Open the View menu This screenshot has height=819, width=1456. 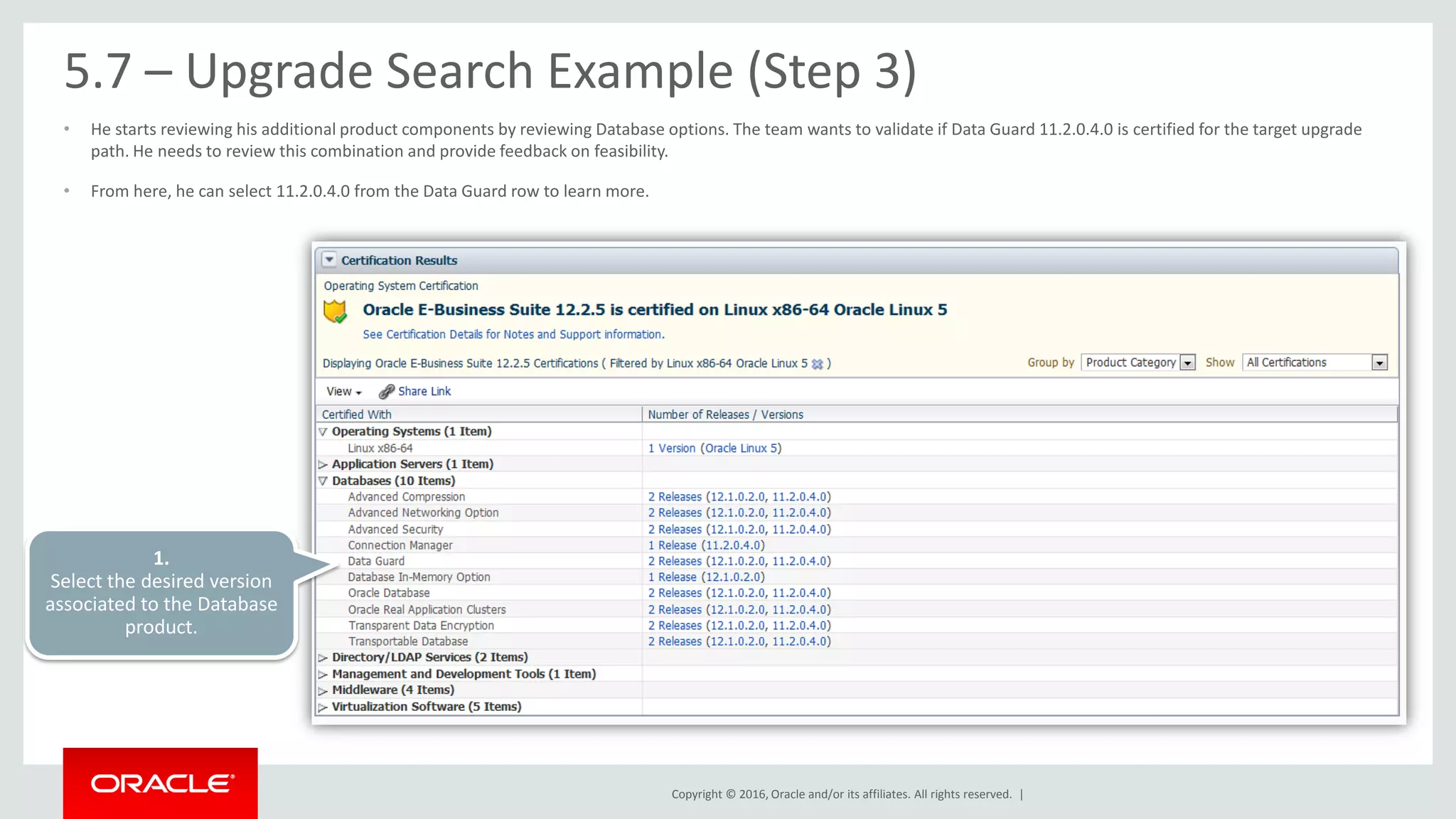click(x=344, y=392)
